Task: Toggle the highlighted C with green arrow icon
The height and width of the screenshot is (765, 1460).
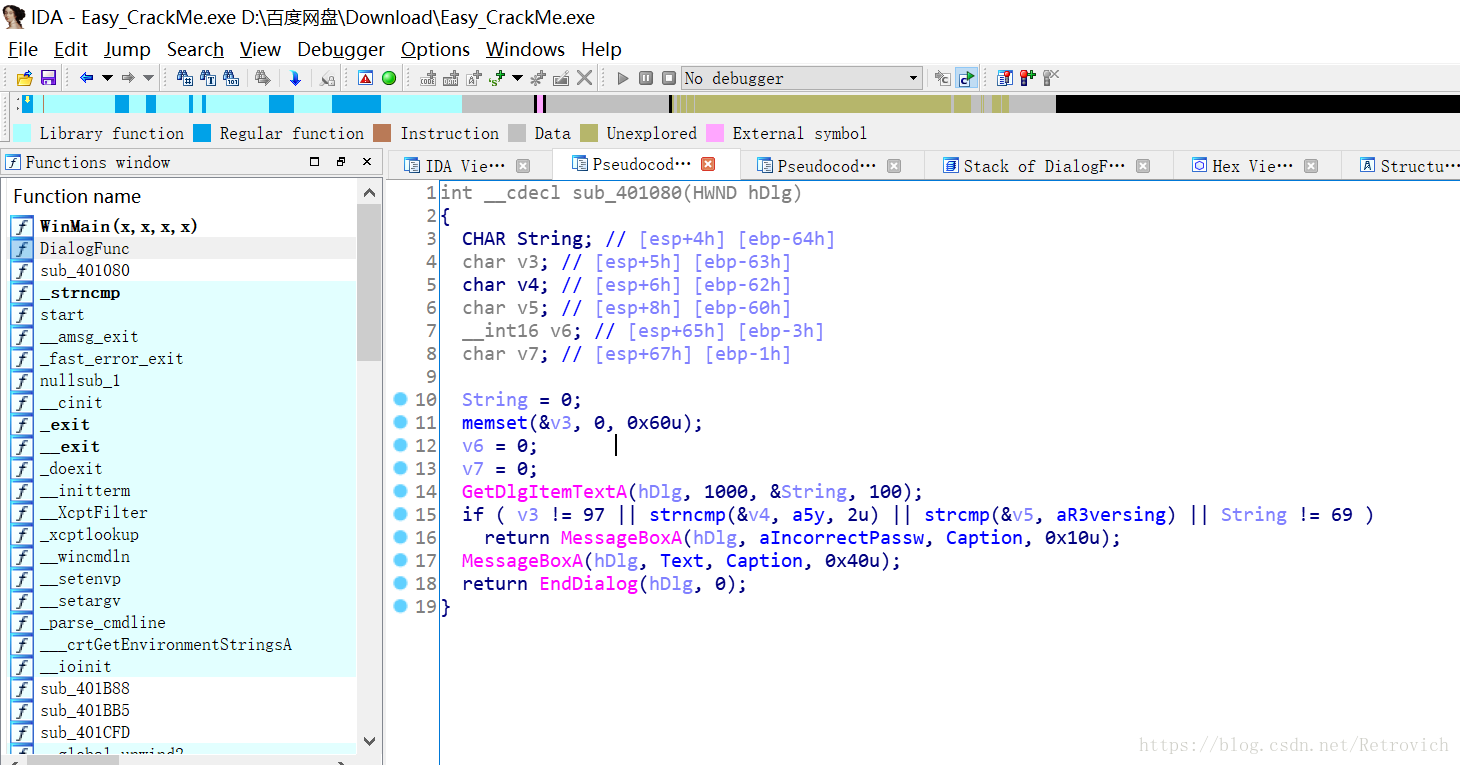Action: tap(966, 78)
